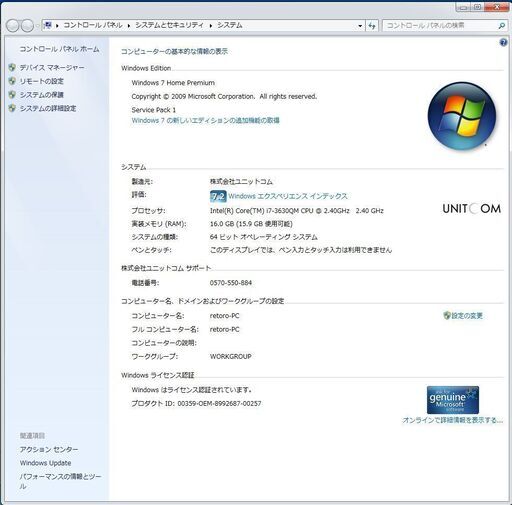Click the Control Panel icon in address bar
The image size is (512, 505).
[x=48, y=25]
